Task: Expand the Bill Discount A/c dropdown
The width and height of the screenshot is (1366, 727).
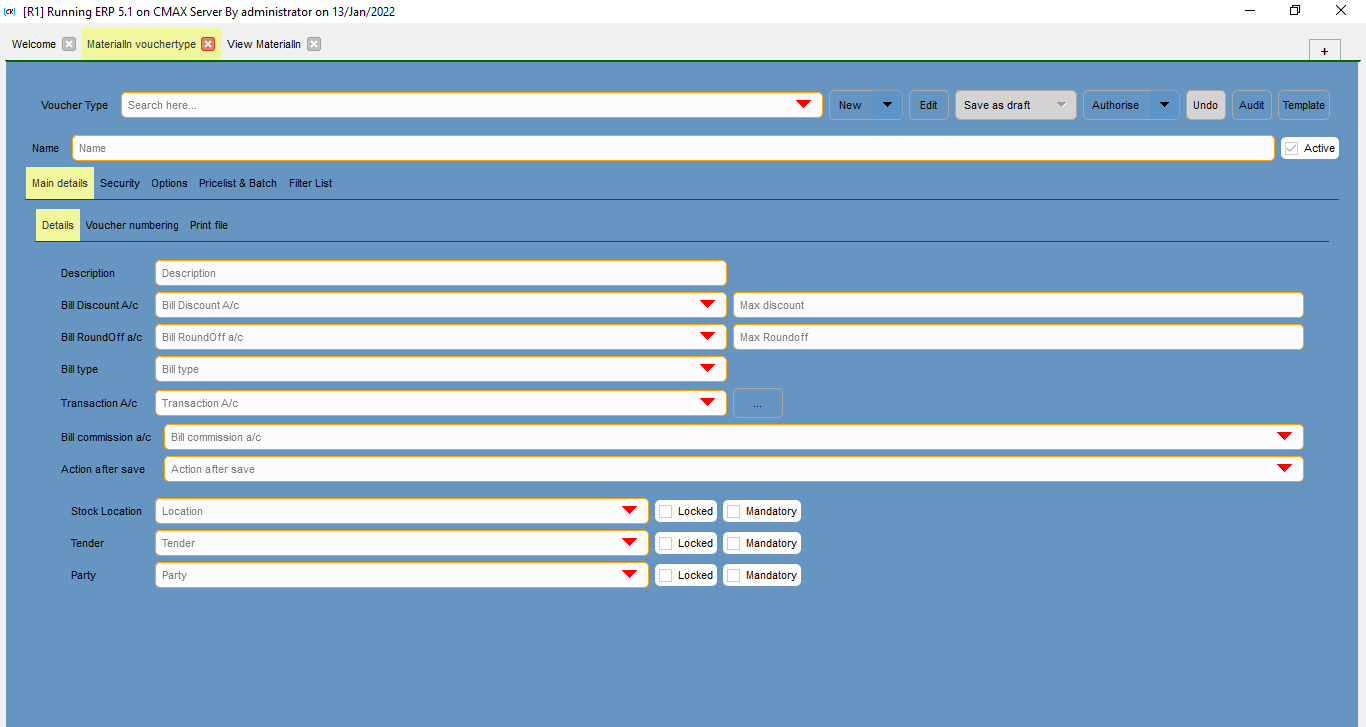Action: pyautogui.click(x=708, y=305)
